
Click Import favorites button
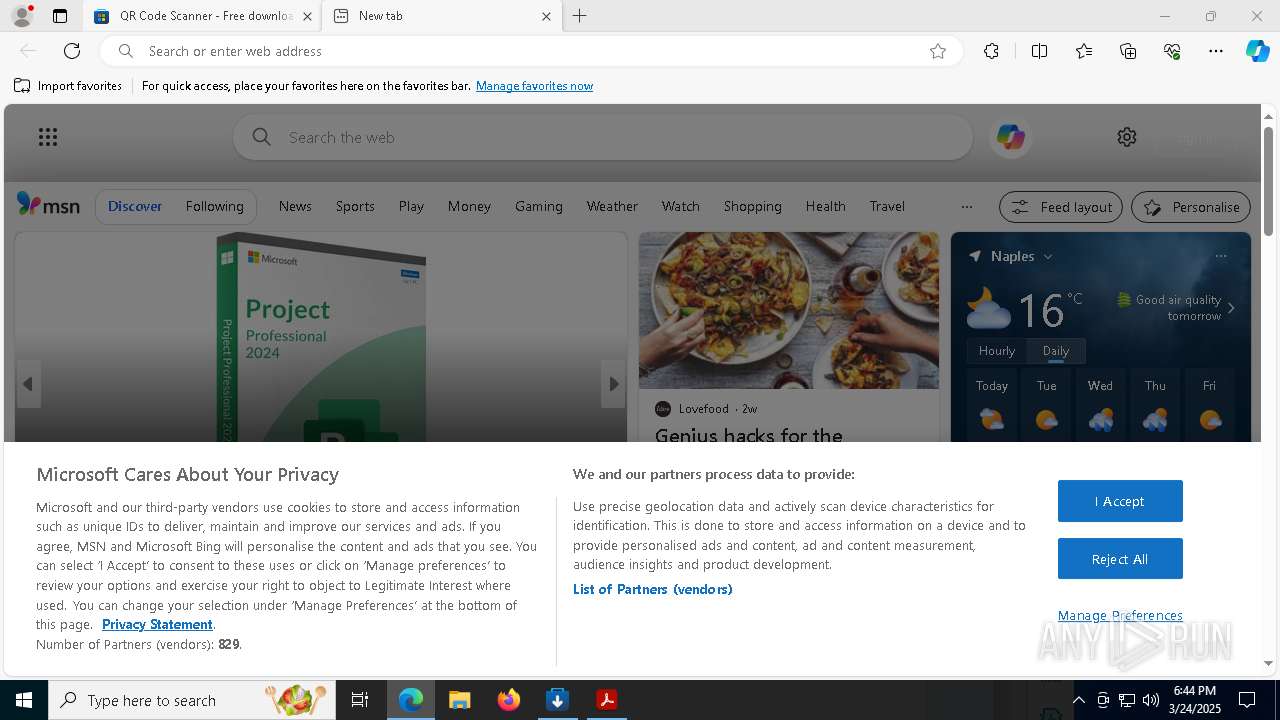68,86
